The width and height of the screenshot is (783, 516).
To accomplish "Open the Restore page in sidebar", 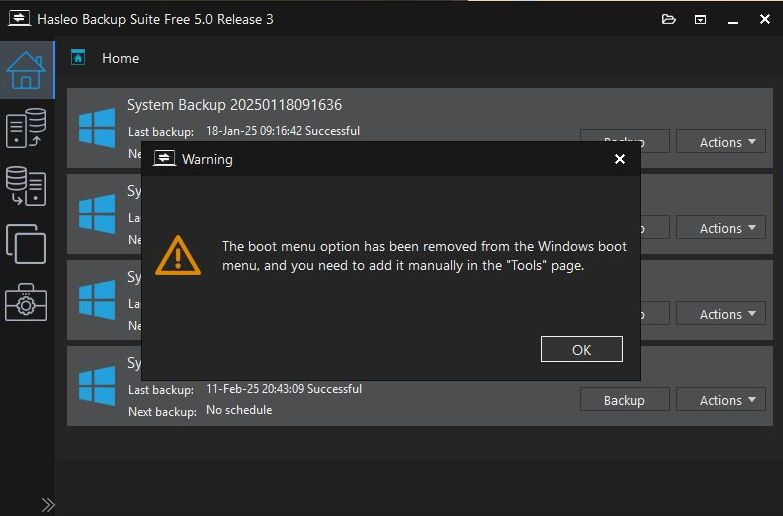I will point(26,186).
